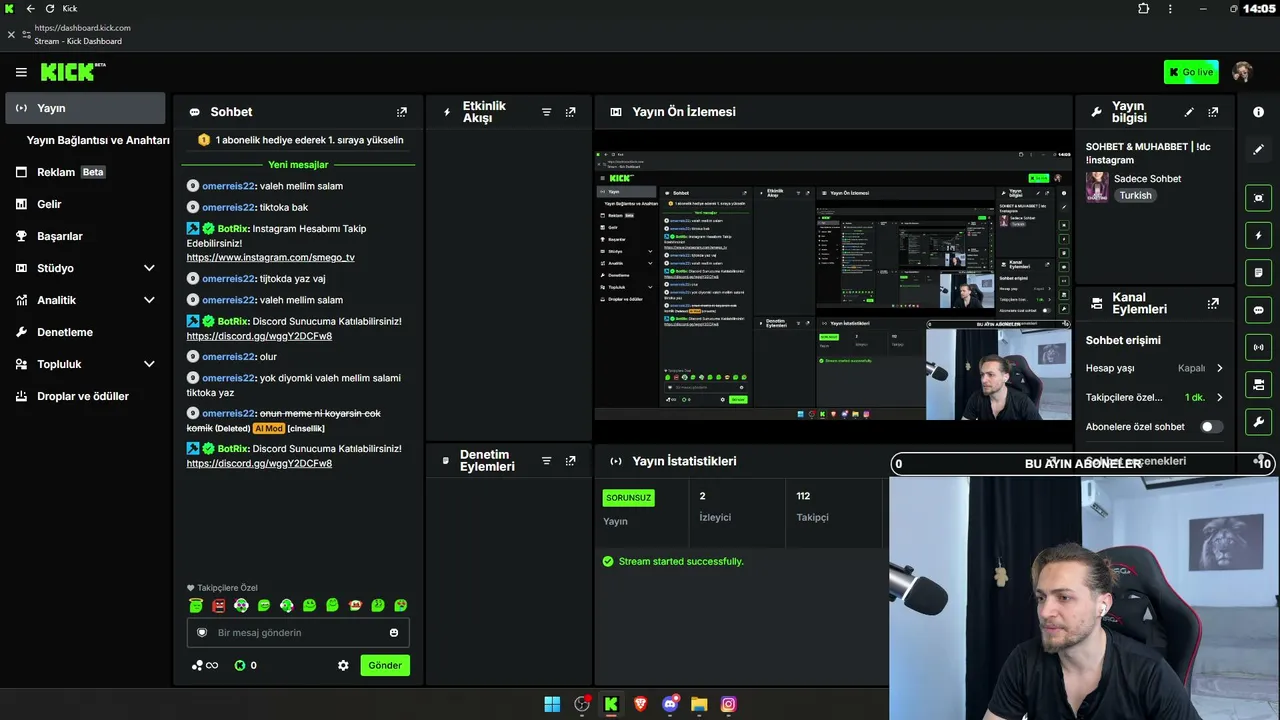The image size is (1280, 720).
Task: Pop out the Denetim Eylemleri panel
Action: coord(570,461)
